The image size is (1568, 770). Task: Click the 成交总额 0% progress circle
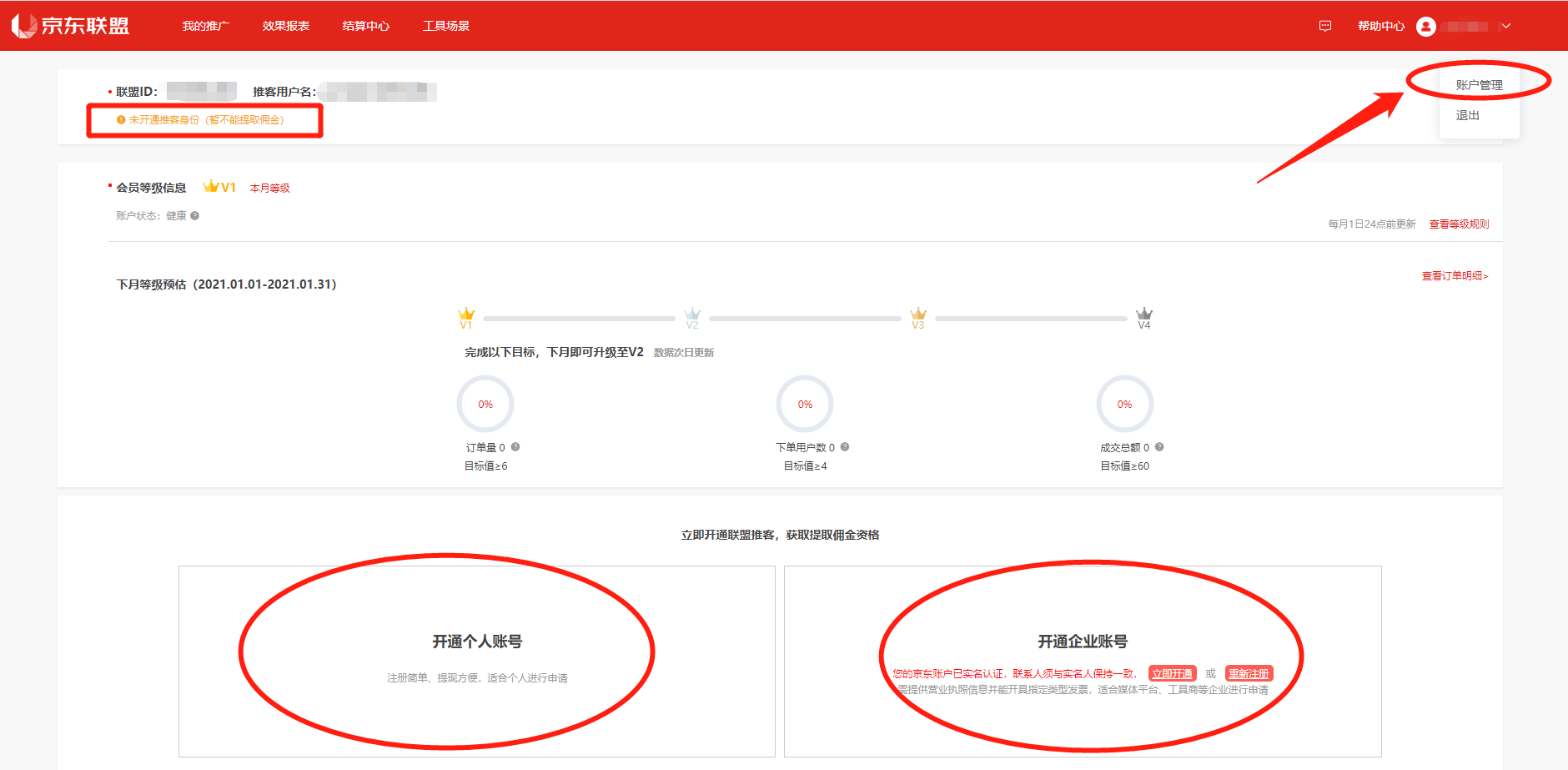point(1124,404)
